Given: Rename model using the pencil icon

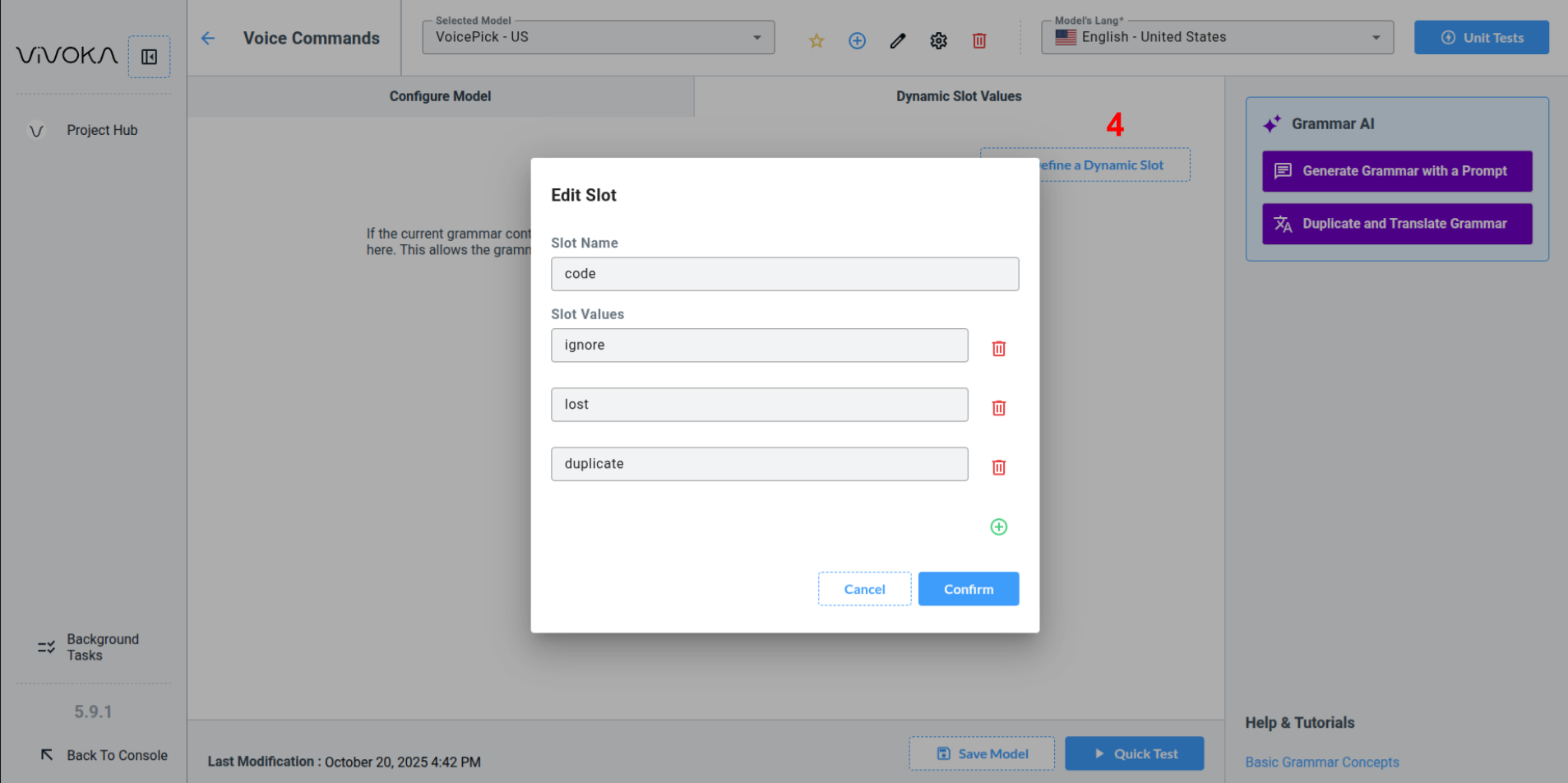Looking at the screenshot, I should point(898,40).
